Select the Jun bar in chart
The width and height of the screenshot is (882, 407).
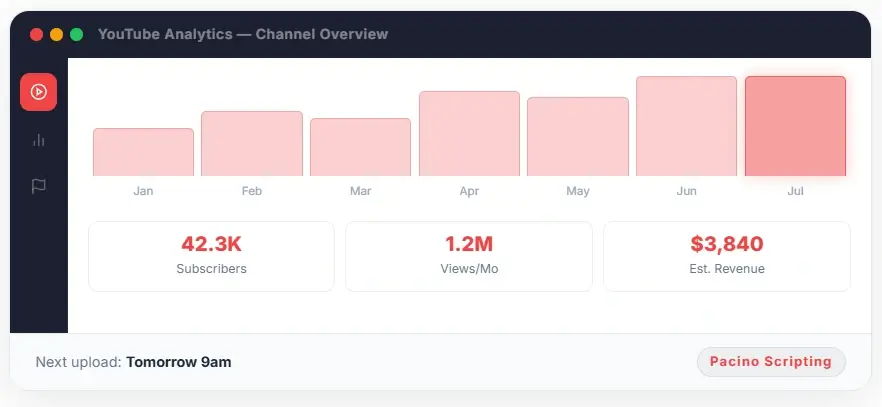tap(686, 126)
